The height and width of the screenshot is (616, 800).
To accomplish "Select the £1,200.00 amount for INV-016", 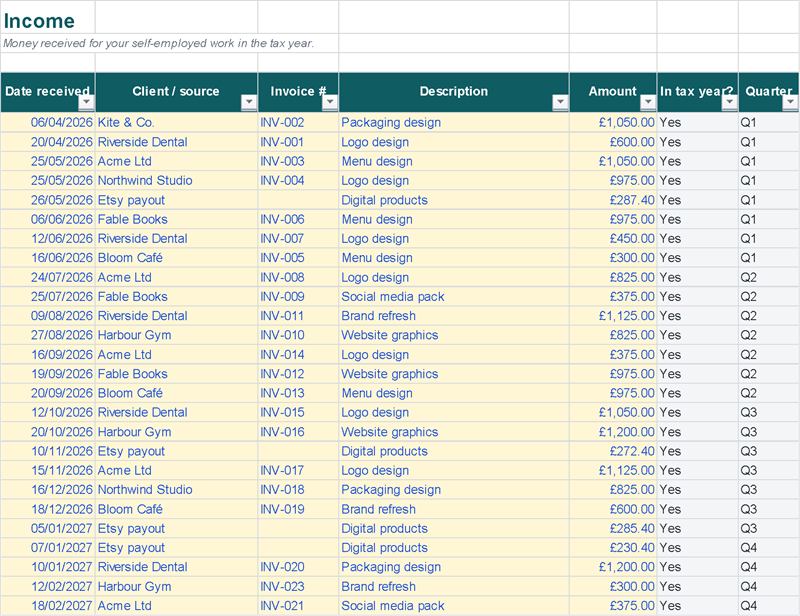I will click(x=613, y=432).
